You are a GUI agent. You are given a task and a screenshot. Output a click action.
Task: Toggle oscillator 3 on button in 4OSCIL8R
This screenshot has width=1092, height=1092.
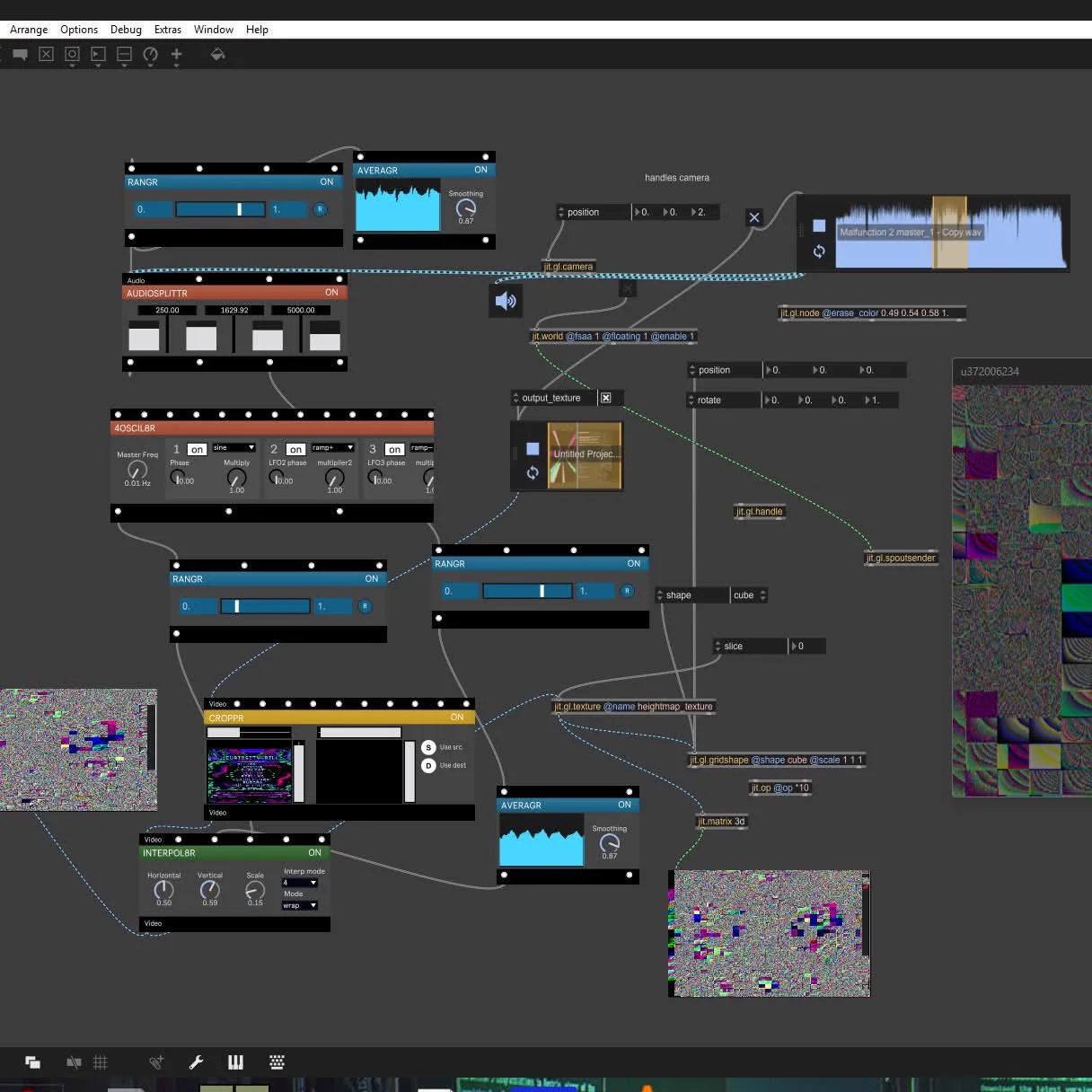[x=394, y=449]
